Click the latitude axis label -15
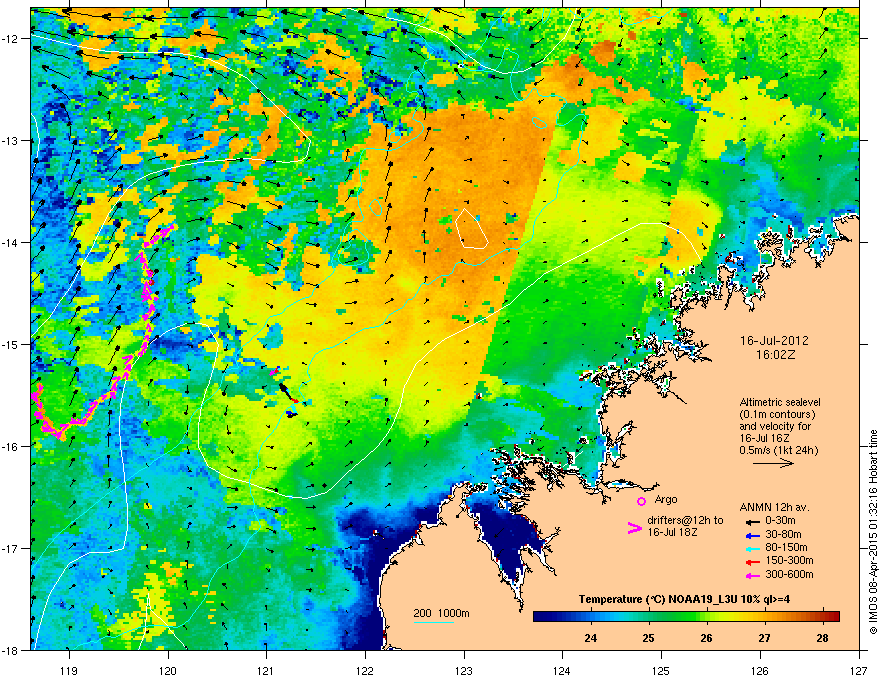The width and height of the screenshot is (880, 680). (x=10, y=344)
